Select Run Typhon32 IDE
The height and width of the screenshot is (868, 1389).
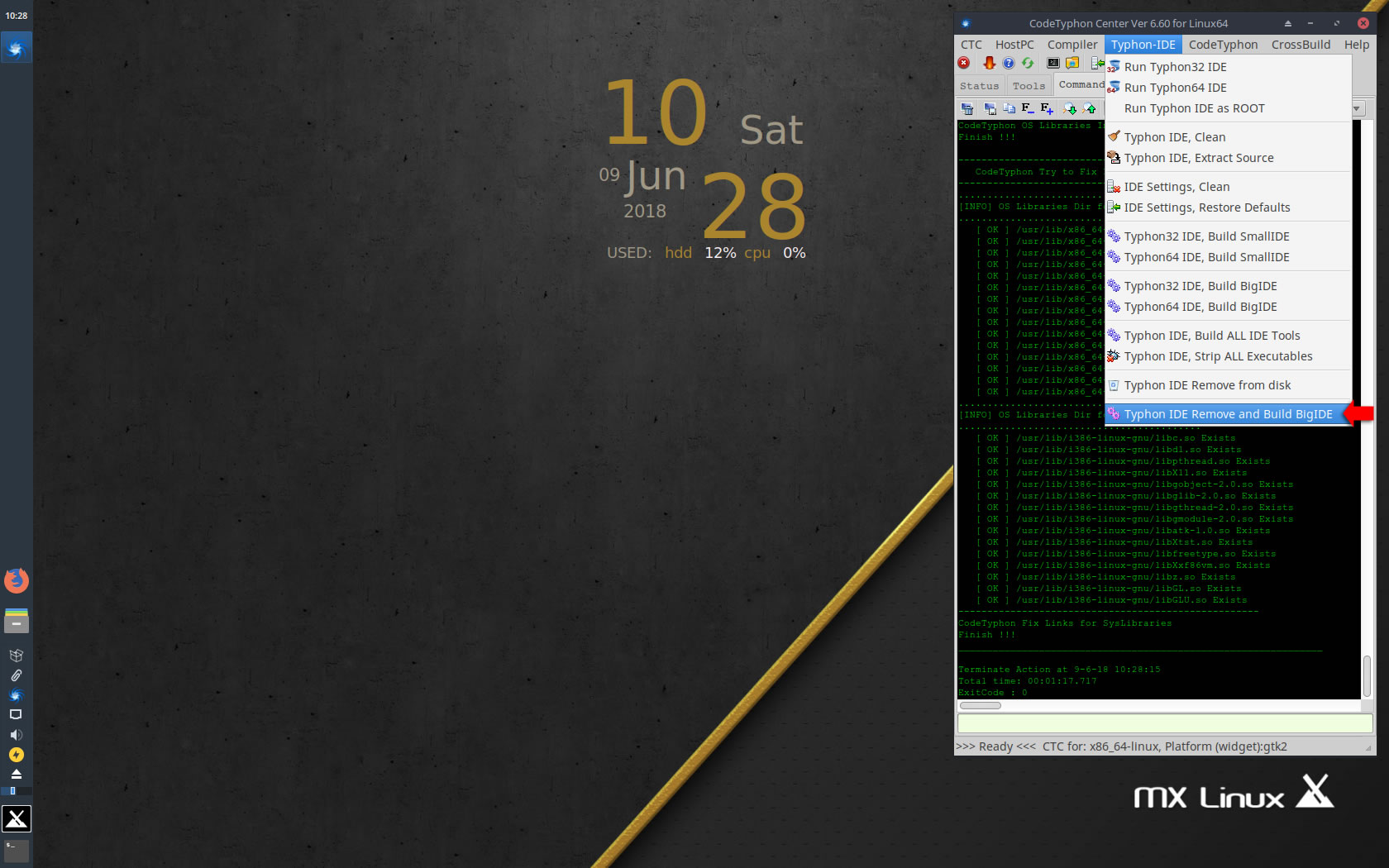coord(1228,67)
